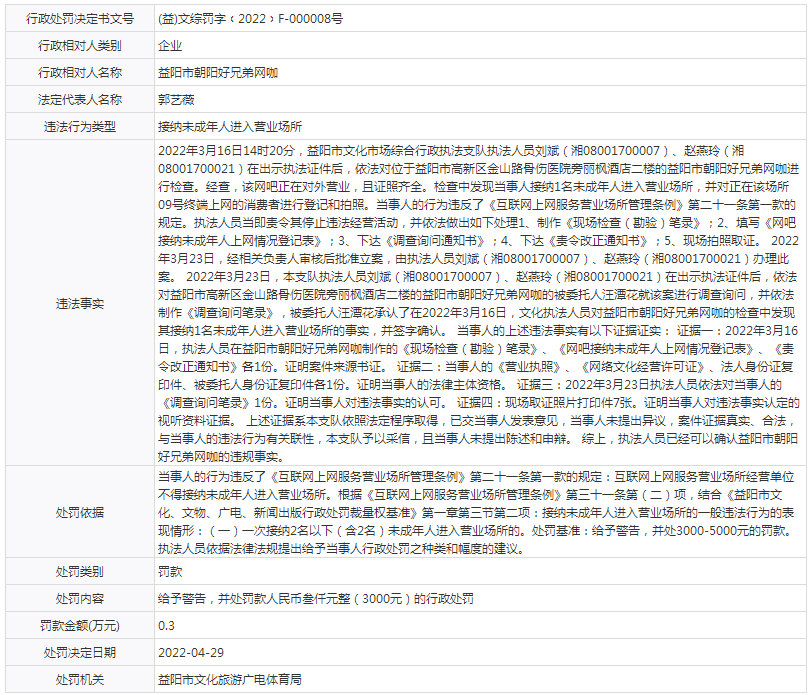
Task: Select the penalty content mentioning 3000元
Action: 315,599
